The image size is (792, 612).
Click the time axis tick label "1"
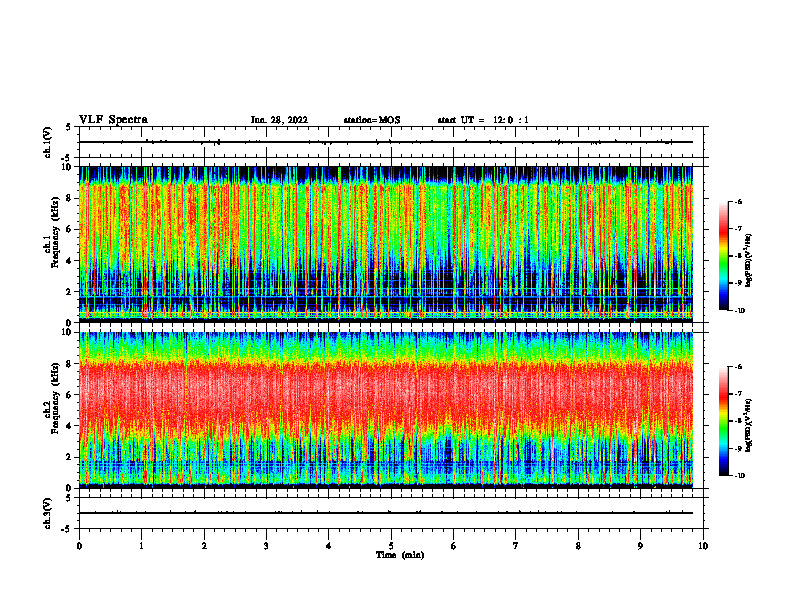tap(141, 546)
